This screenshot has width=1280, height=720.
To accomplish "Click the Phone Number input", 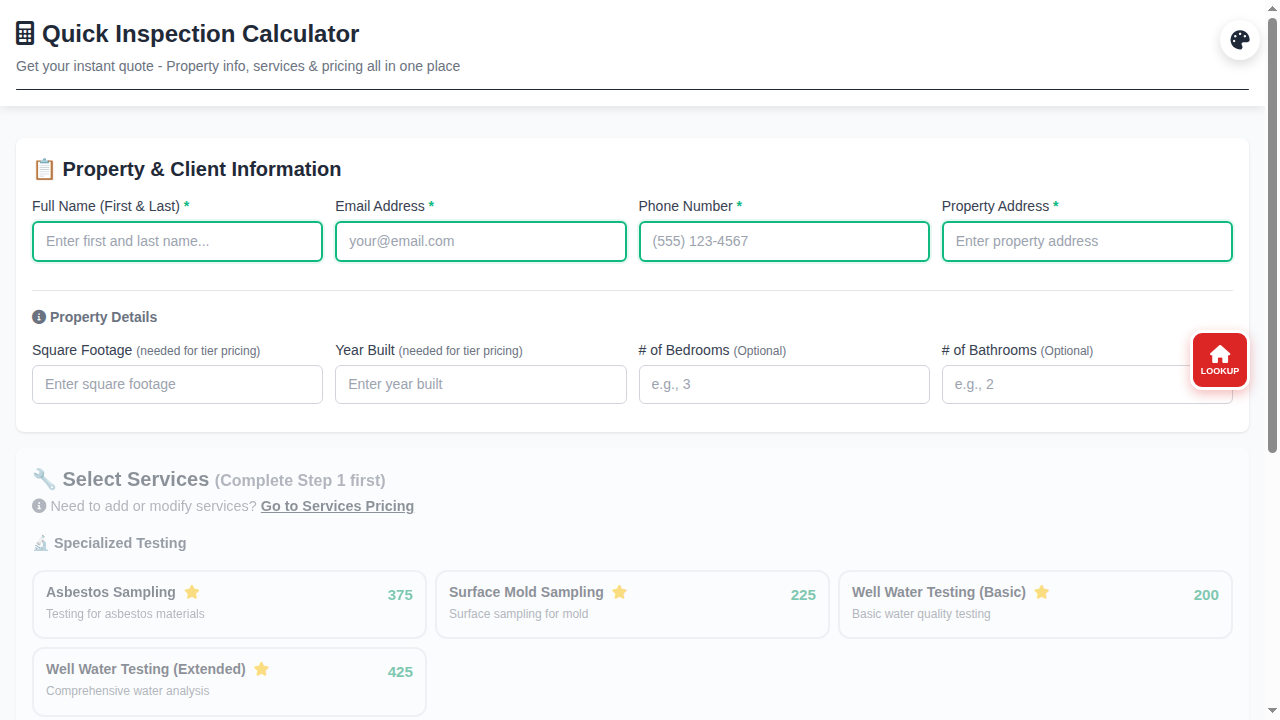I will [784, 241].
